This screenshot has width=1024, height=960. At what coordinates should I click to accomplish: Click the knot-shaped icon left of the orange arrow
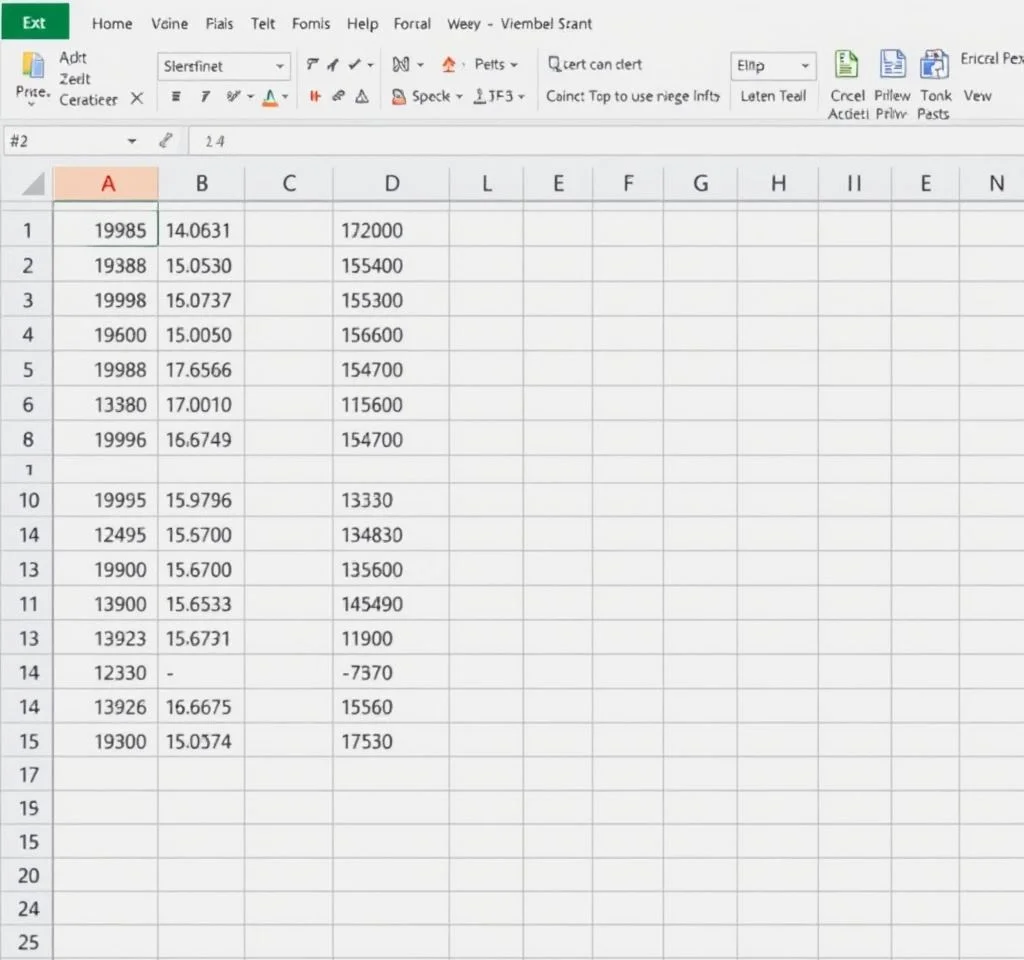(x=400, y=64)
